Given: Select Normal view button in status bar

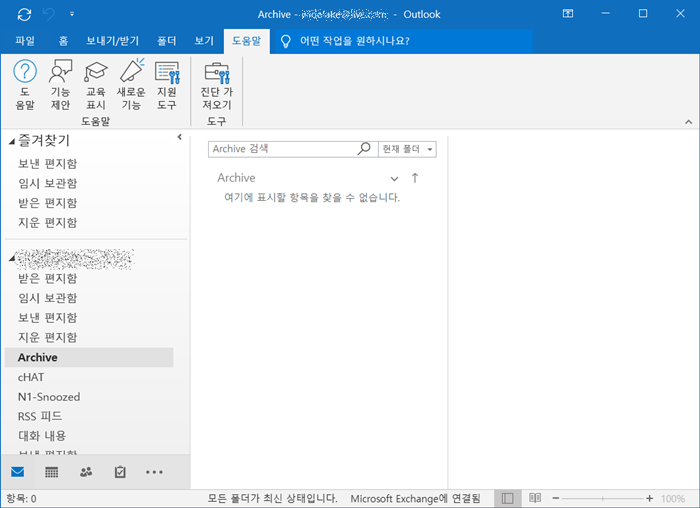Looking at the screenshot, I should point(508,498).
